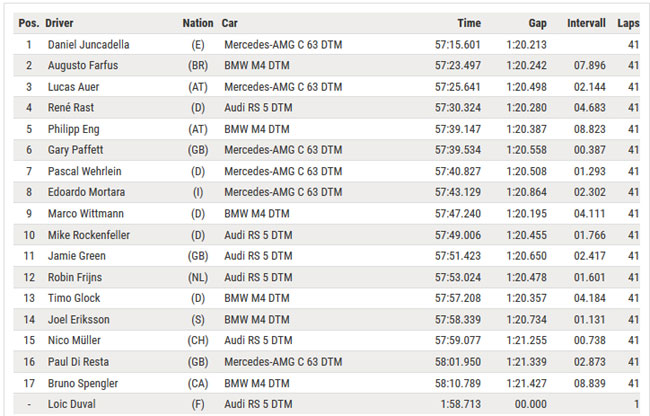
Task: Click the Nation column header
Action: pyautogui.click(x=198, y=23)
